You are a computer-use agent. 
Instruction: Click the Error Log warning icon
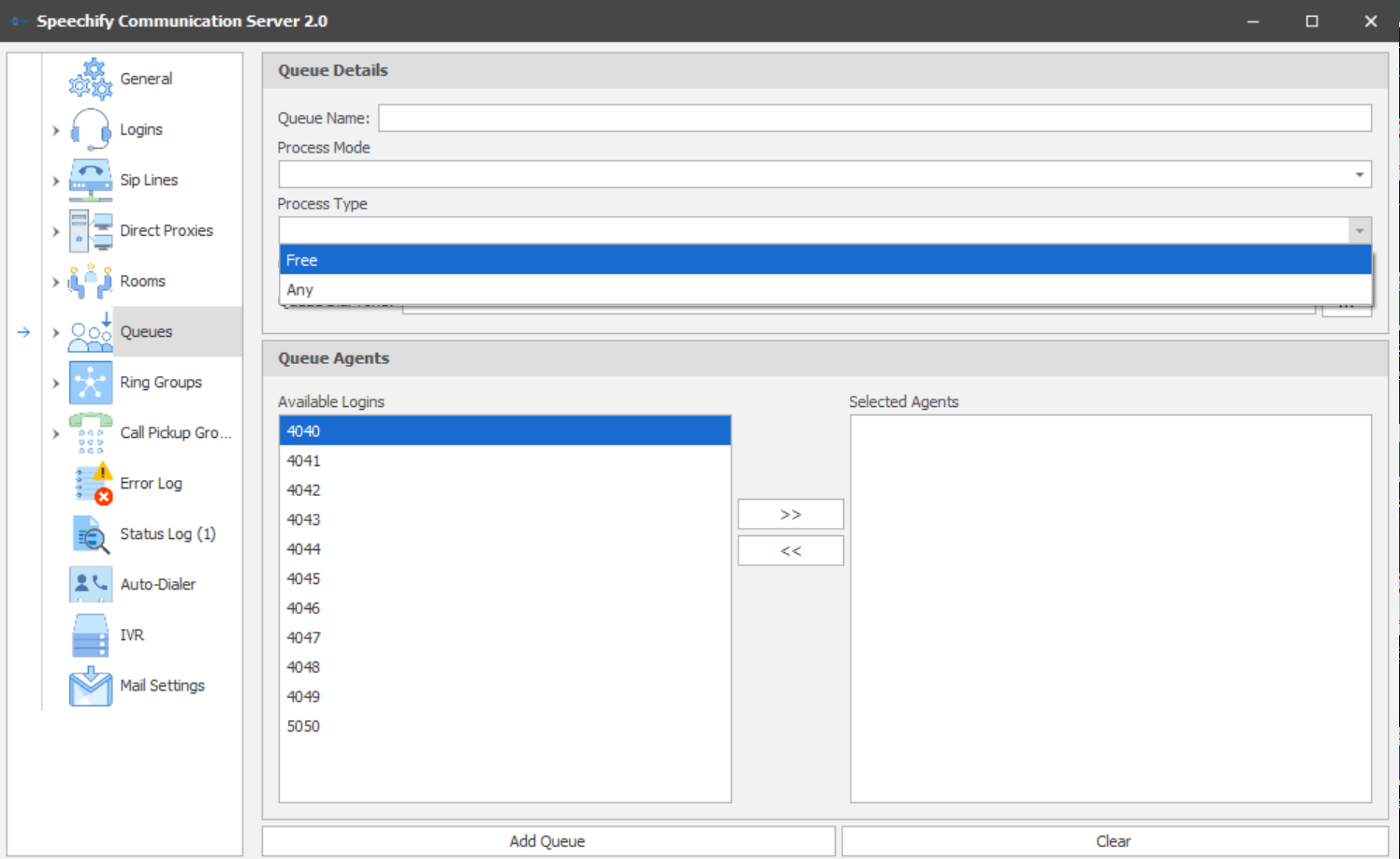coord(93,483)
